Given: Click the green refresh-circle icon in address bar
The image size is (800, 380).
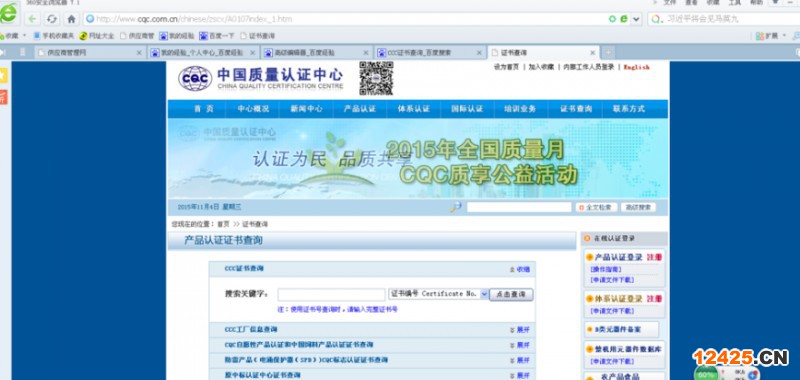Looking at the screenshot, I should coord(612,19).
